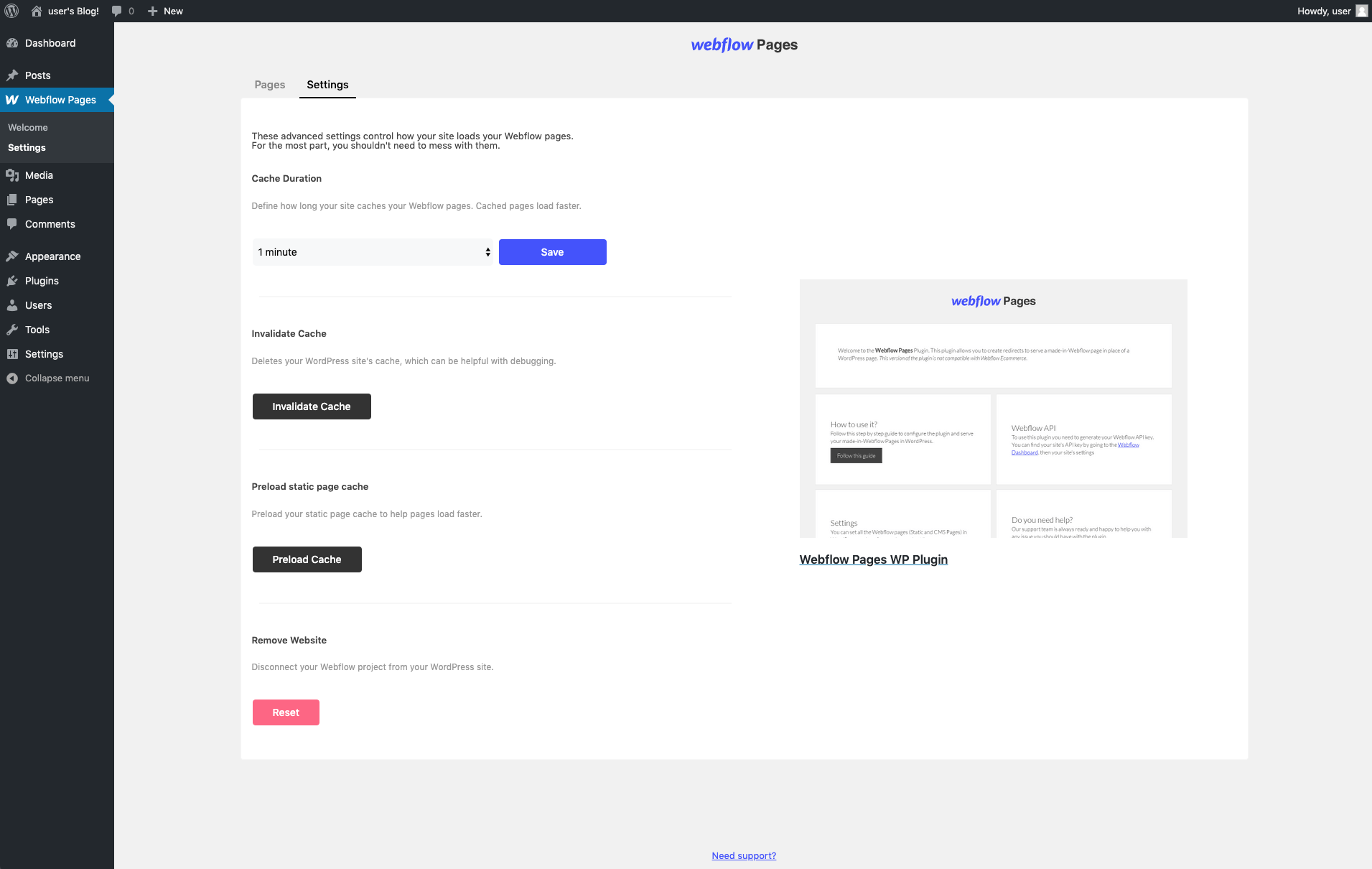Image resolution: width=1372 pixels, height=869 pixels.
Task: Click Collapse menu label
Action: 57,378
